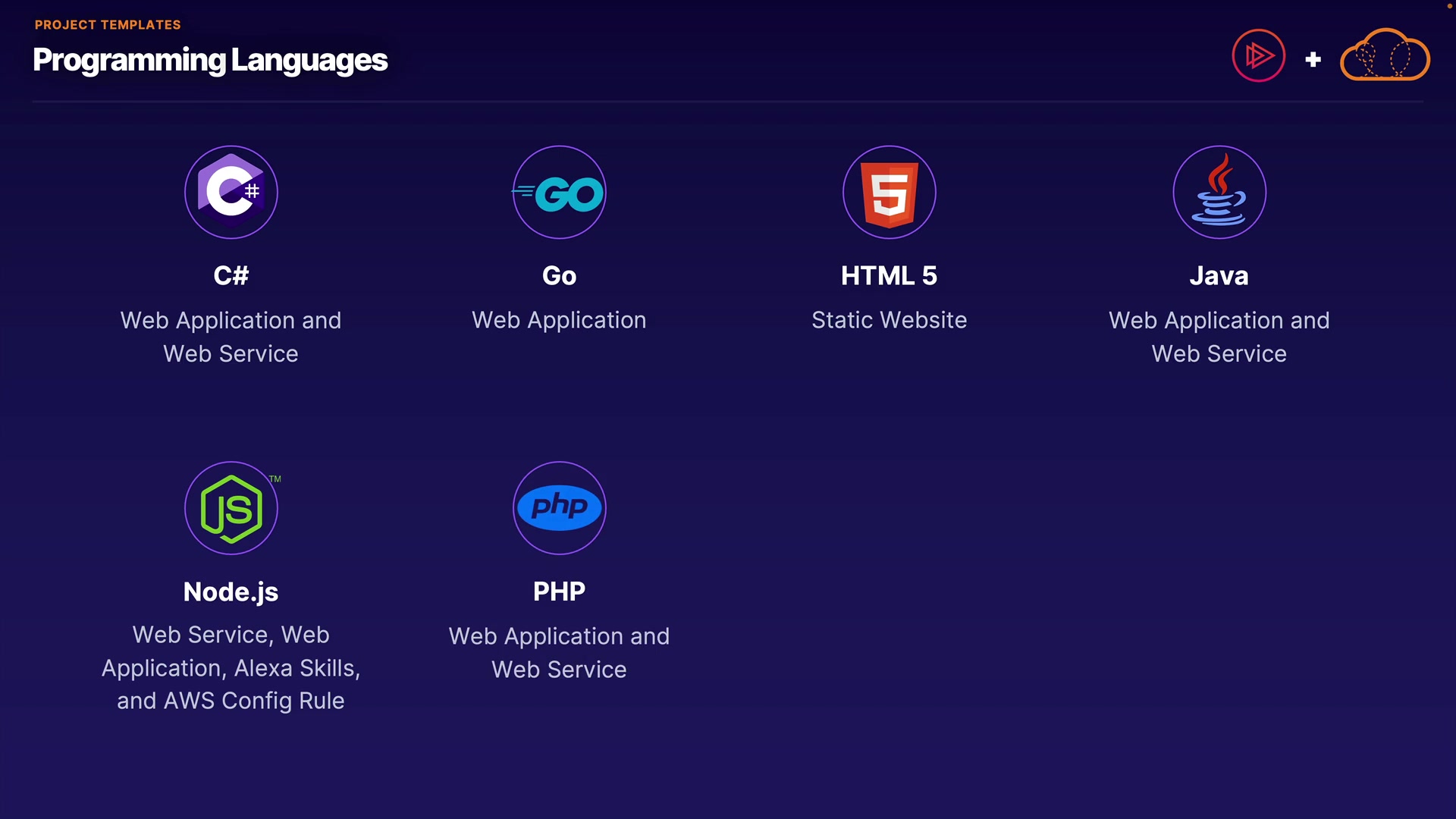
Task: Click the Node.js hexagon logo icon
Action: 231,508
